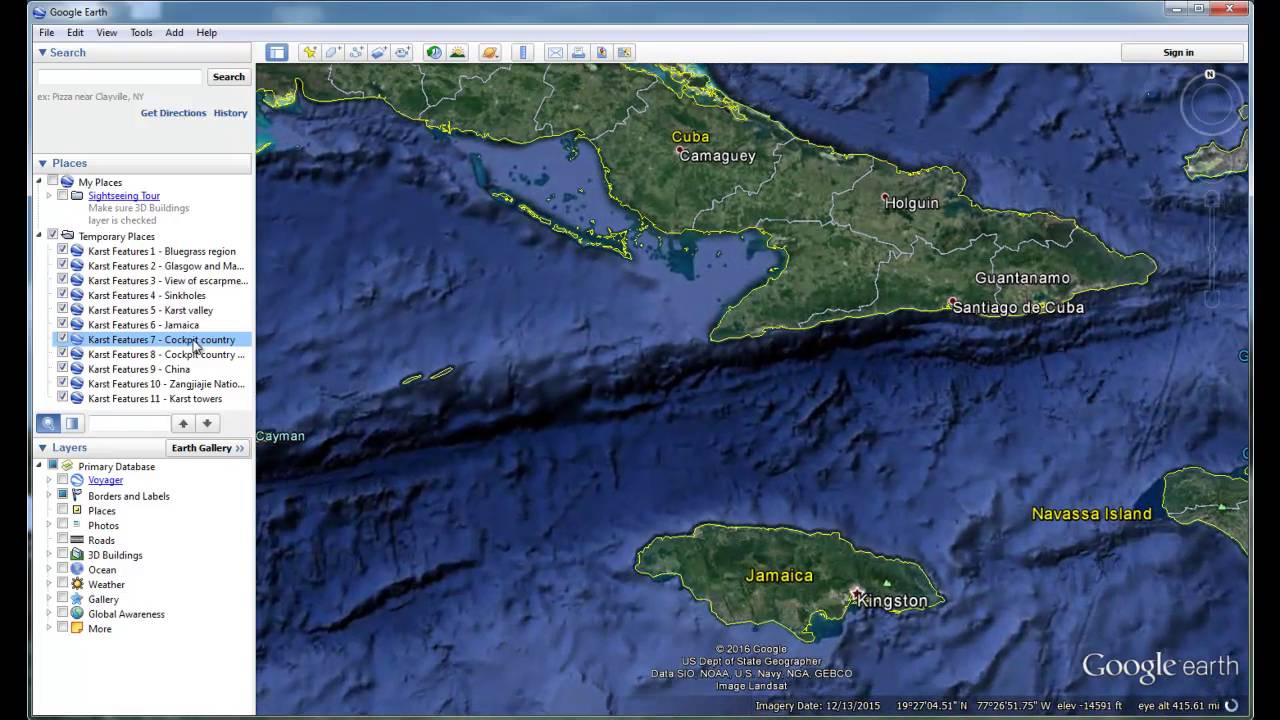Click the view in Google Maps icon
Viewport: 1280px width, 720px height.
[x=624, y=53]
